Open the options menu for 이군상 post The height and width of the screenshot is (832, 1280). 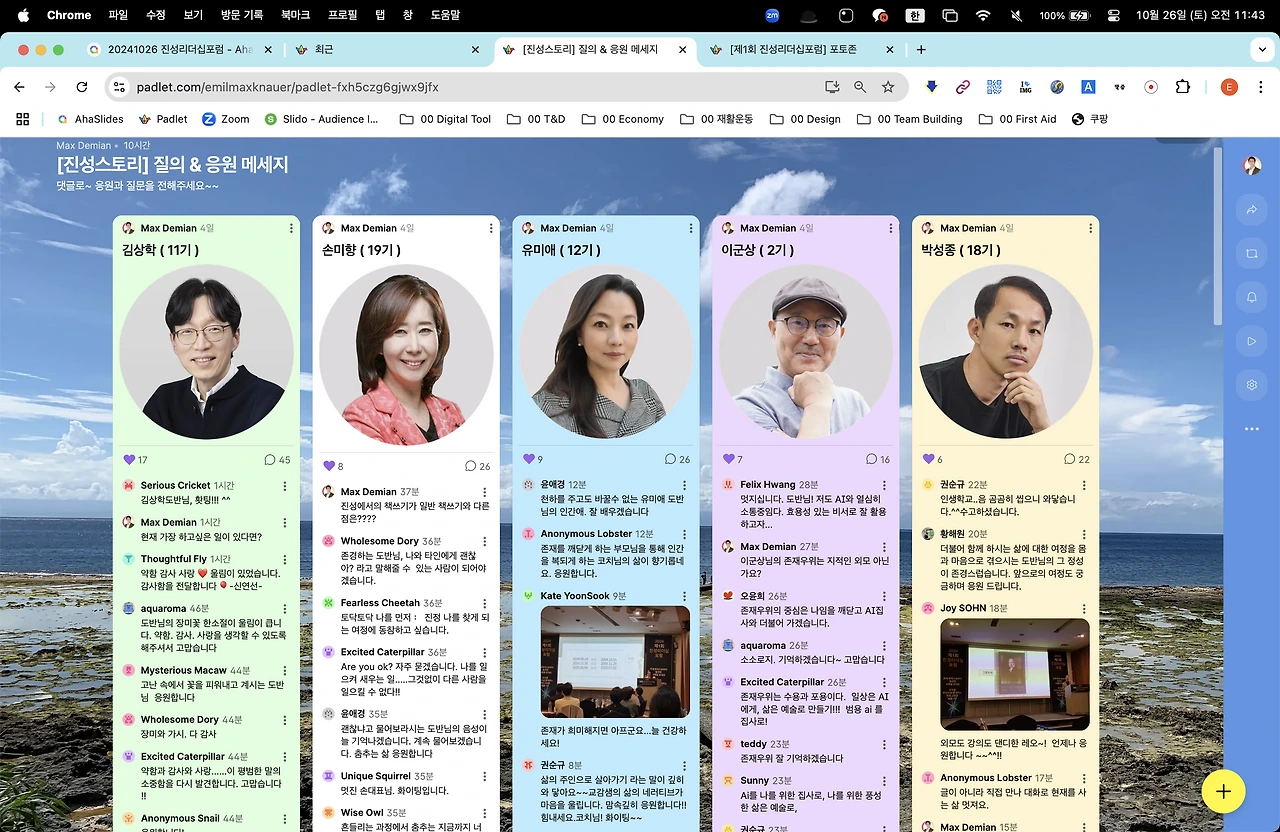[890, 228]
